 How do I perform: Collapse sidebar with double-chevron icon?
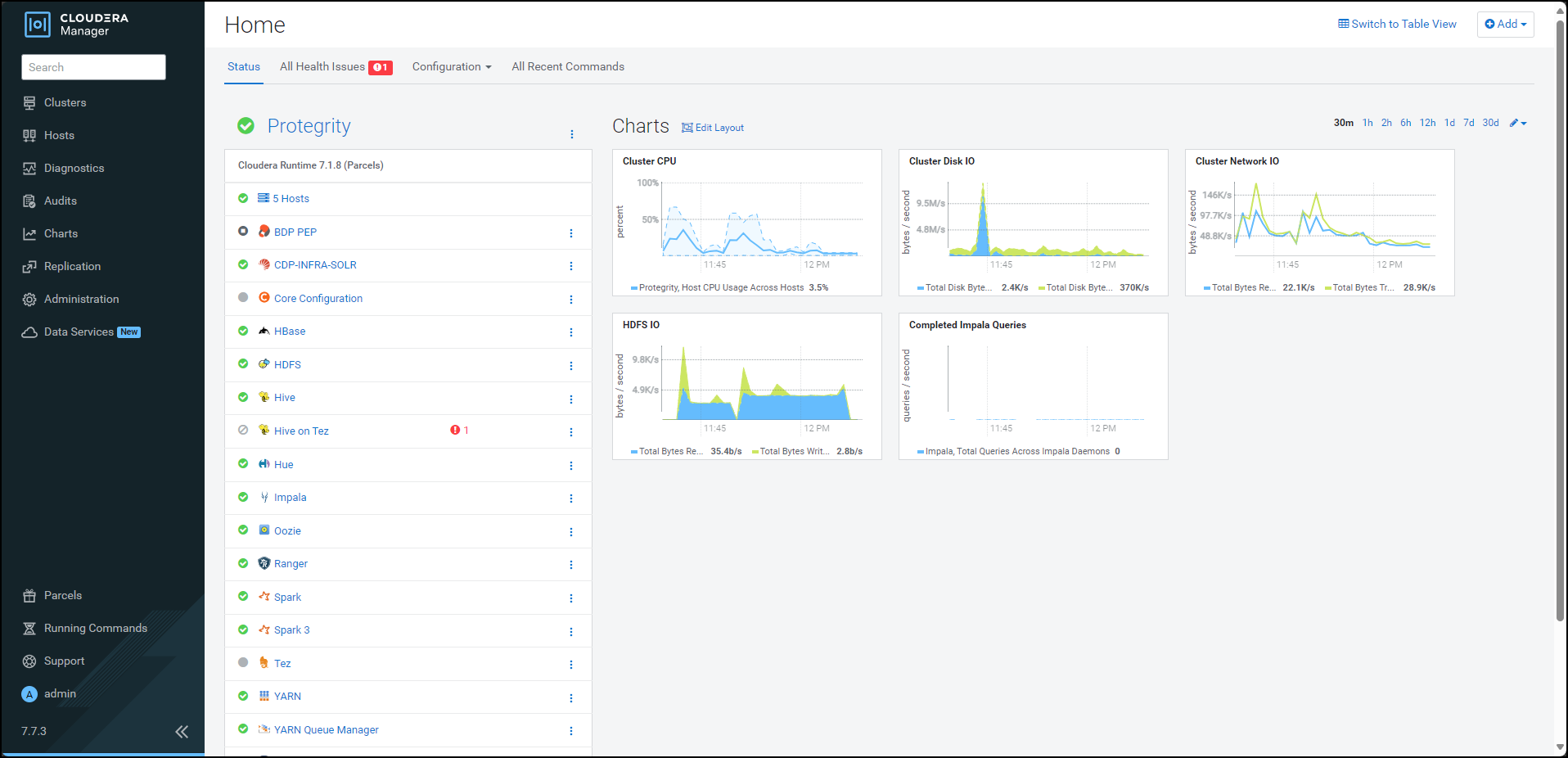click(x=182, y=732)
